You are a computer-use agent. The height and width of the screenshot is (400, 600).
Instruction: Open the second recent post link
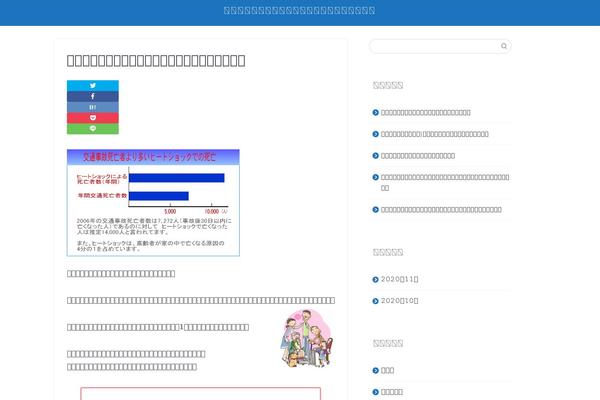point(435,134)
